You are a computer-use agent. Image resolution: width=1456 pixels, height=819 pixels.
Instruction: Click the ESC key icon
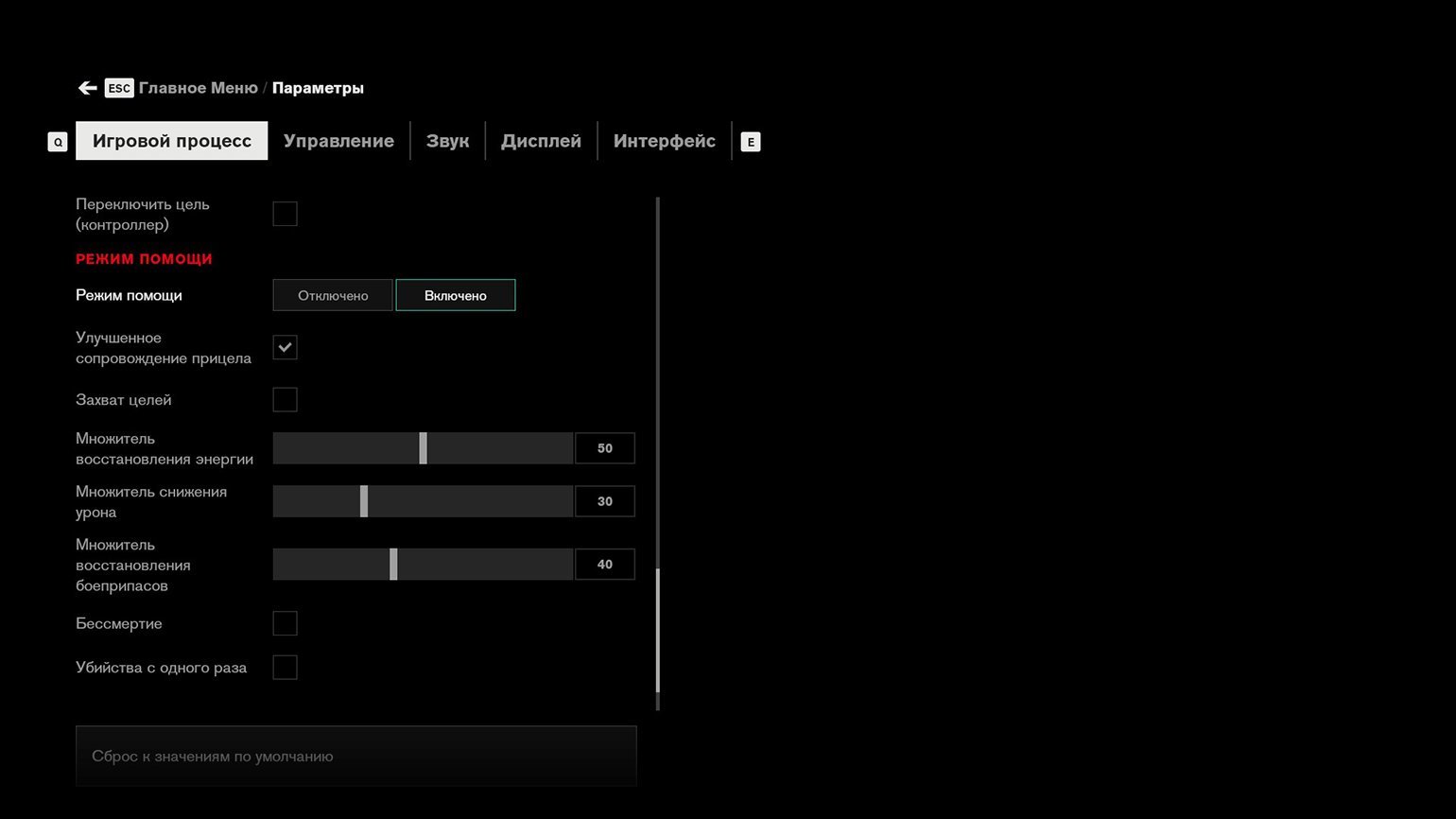(119, 88)
